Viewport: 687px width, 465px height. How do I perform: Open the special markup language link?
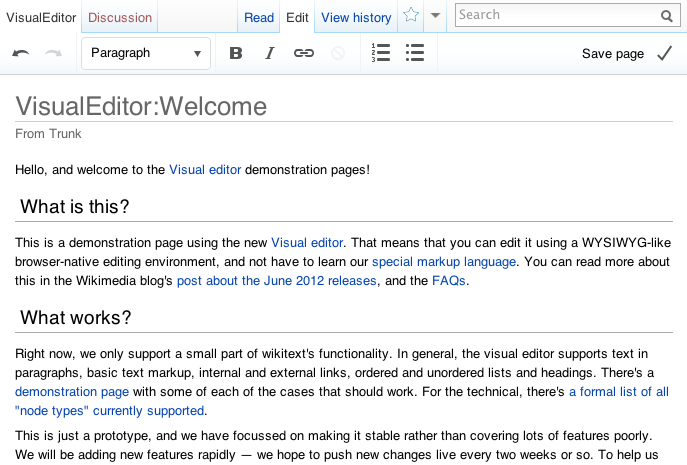coord(444,262)
